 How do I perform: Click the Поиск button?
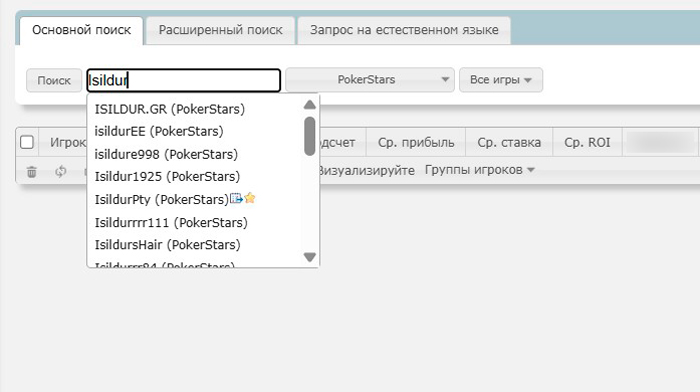click(54, 80)
